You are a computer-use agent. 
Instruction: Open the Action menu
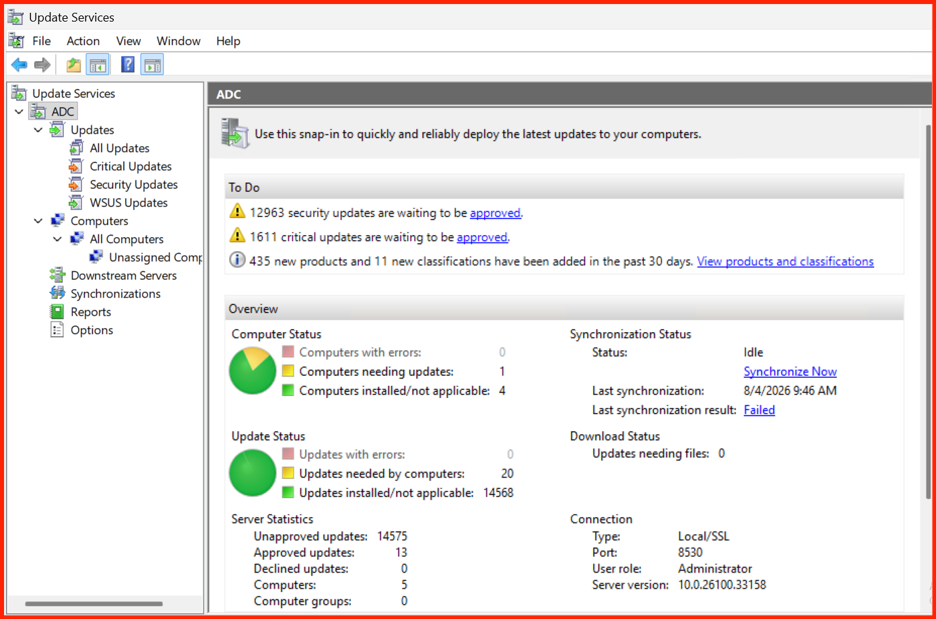(83, 41)
